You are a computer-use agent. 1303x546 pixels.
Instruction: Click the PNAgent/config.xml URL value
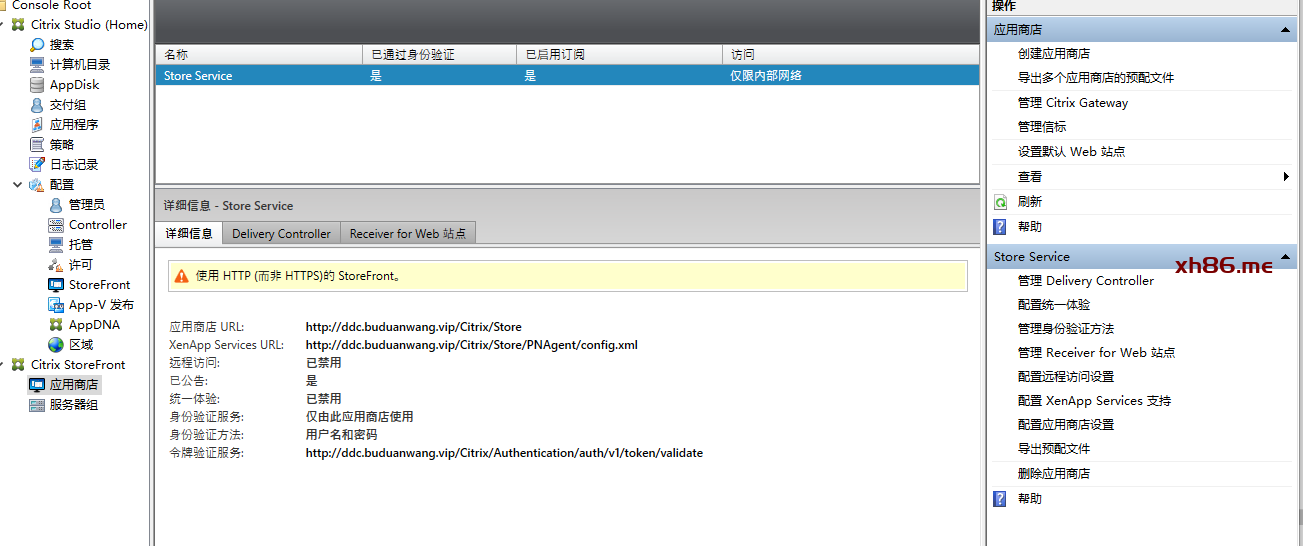pos(472,345)
